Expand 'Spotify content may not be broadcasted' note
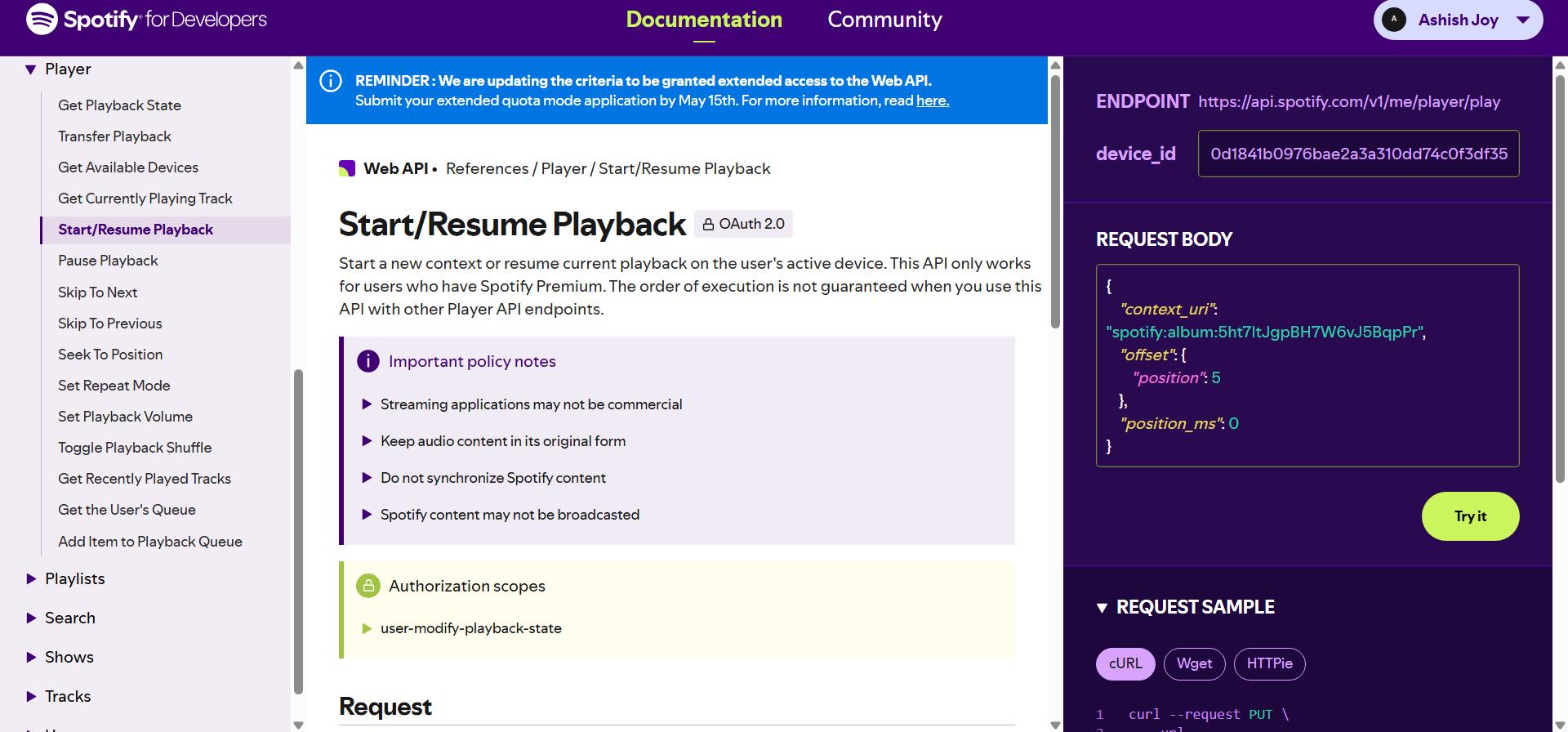This screenshot has width=1568, height=732. (x=367, y=515)
